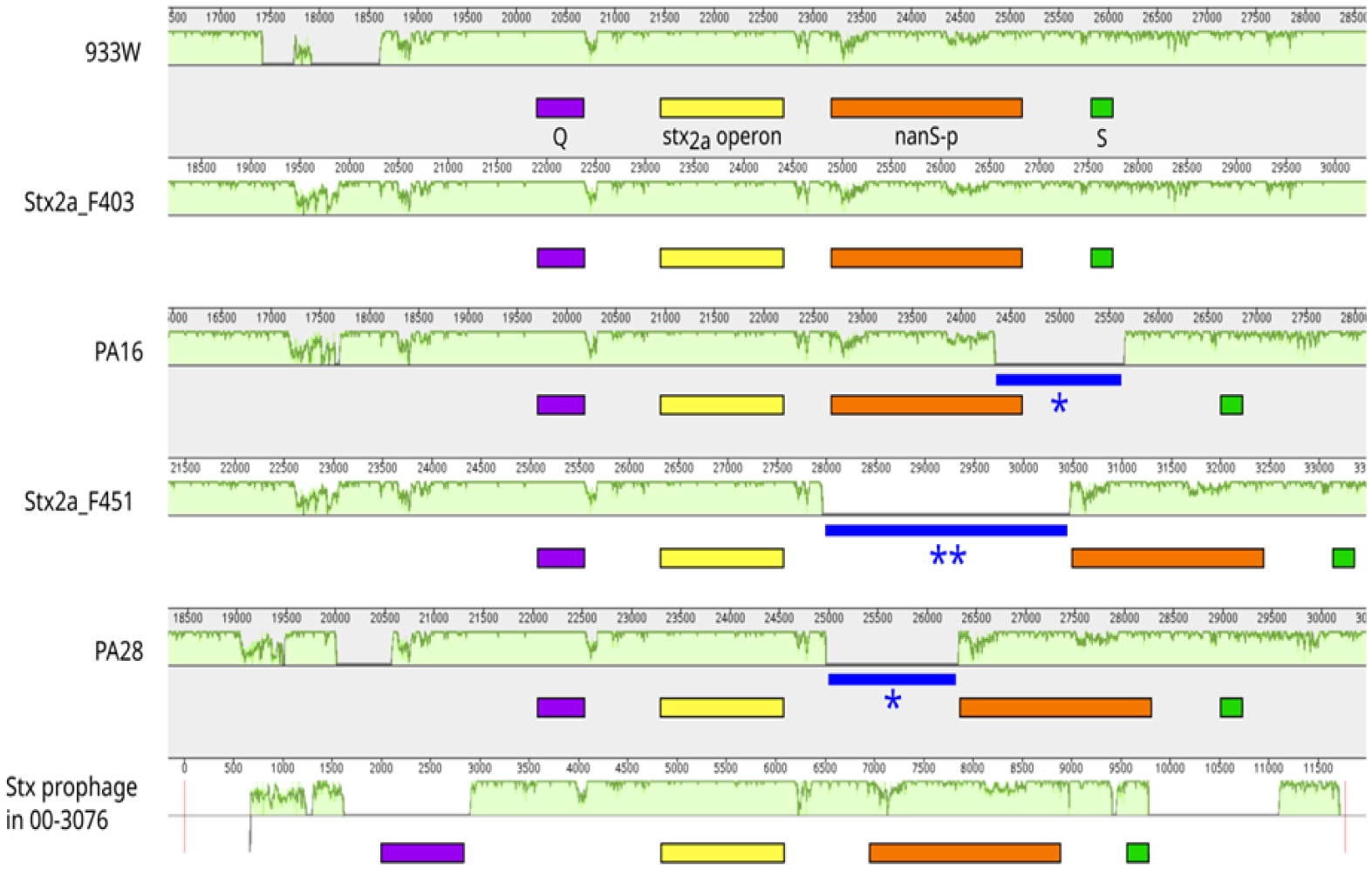The image size is (1372, 870).
Task: Click the 'nanS-p' gene name text
Action: point(925,137)
